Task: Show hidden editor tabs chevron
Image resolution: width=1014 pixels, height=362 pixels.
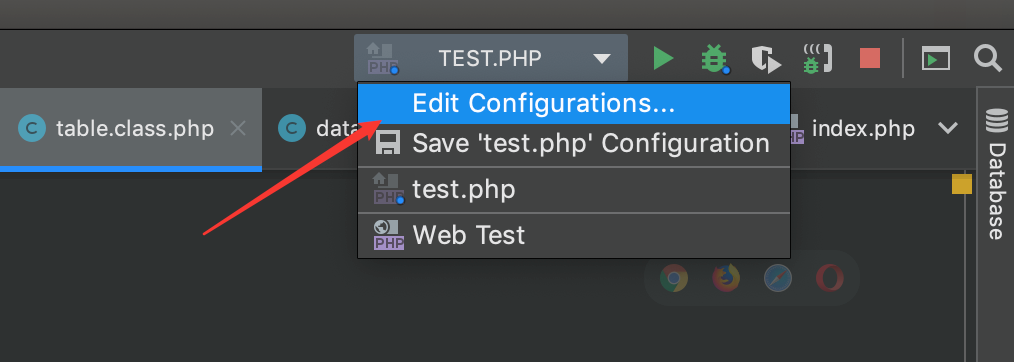Action: (x=948, y=128)
